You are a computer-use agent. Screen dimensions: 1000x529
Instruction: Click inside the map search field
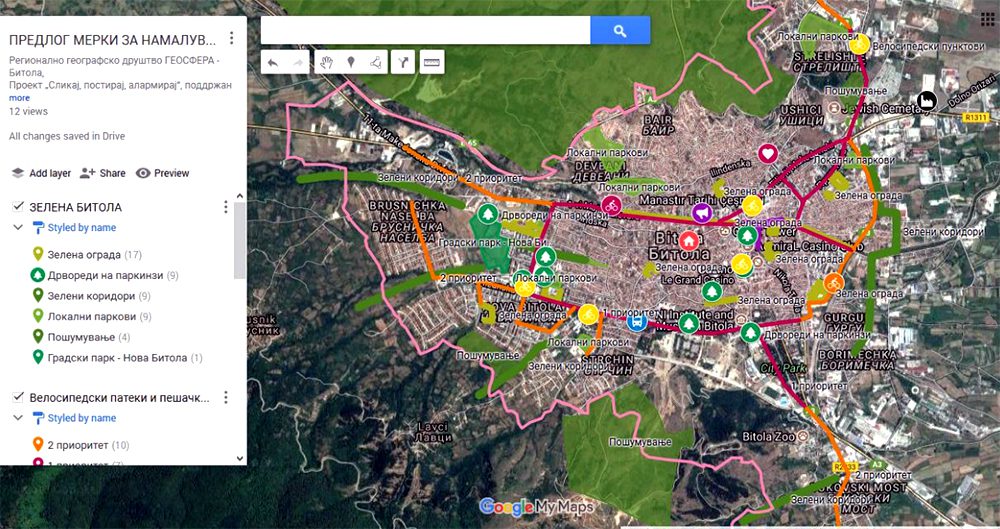425,31
